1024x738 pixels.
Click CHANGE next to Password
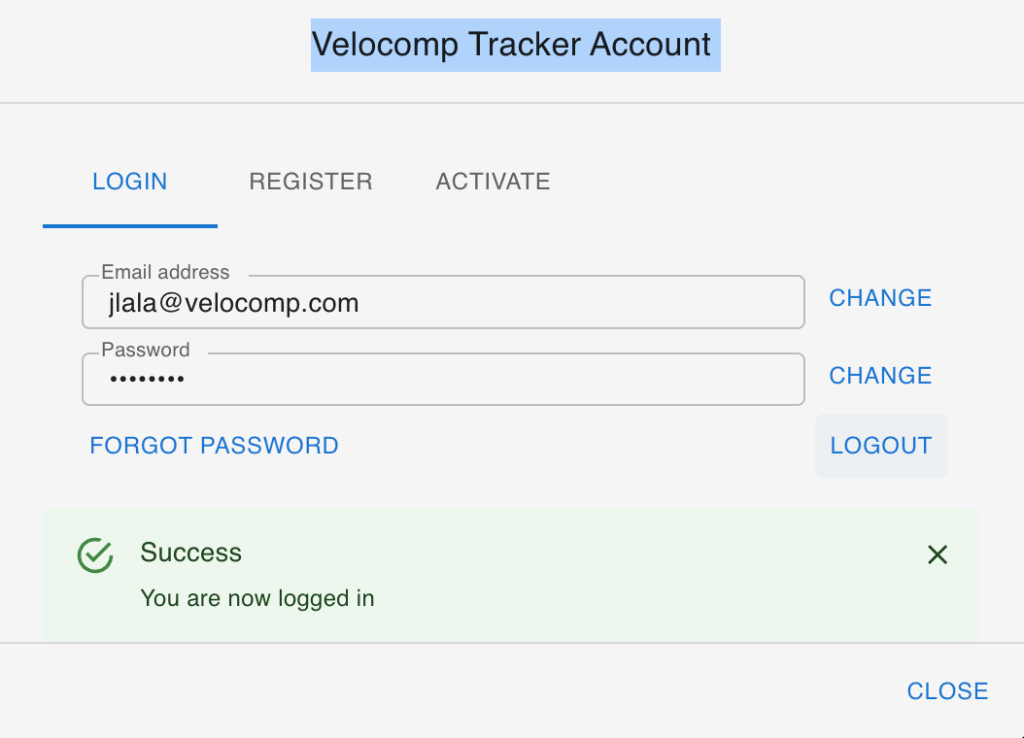coord(880,376)
